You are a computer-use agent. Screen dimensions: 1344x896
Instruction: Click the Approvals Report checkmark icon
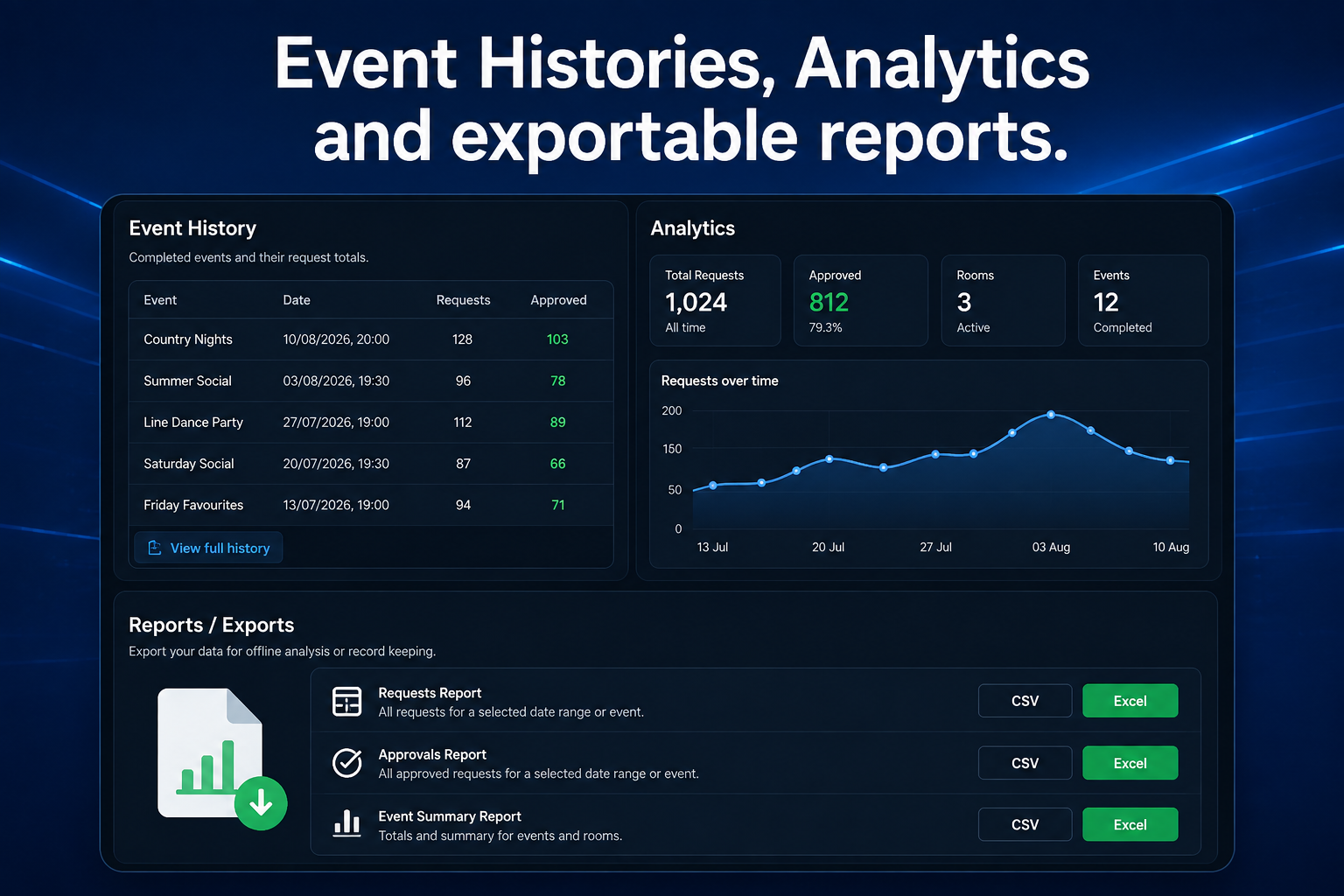pos(347,763)
